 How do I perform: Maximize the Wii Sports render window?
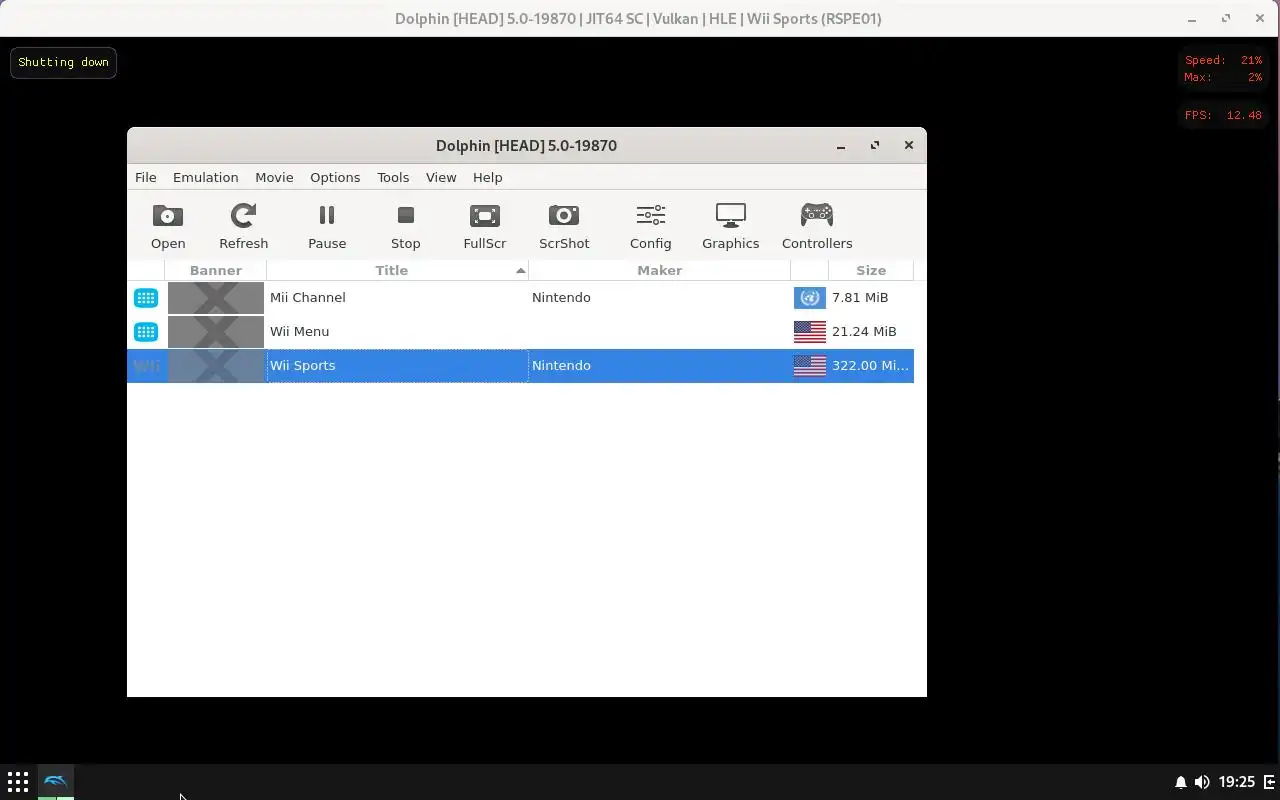pyautogui.click(x=1226, y=18)
